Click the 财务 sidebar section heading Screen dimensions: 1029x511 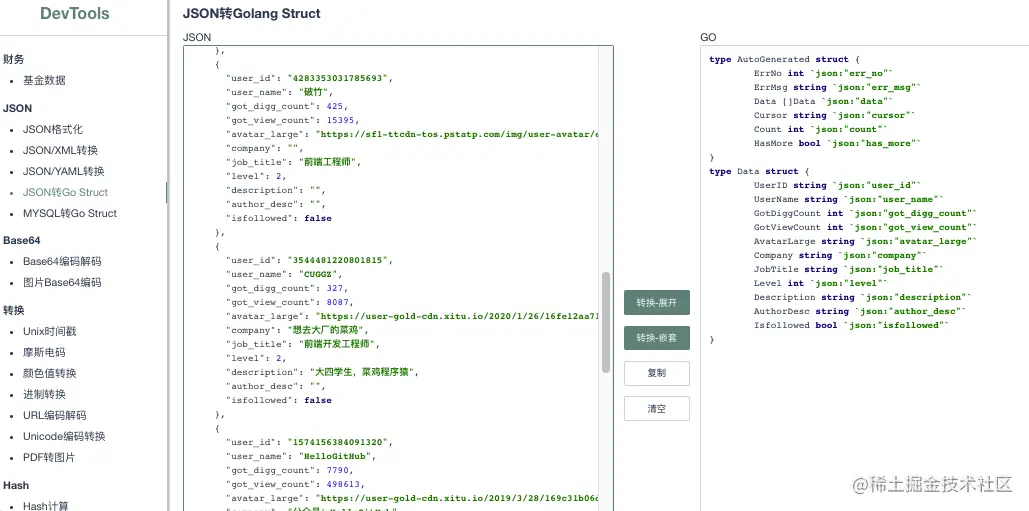14,60
